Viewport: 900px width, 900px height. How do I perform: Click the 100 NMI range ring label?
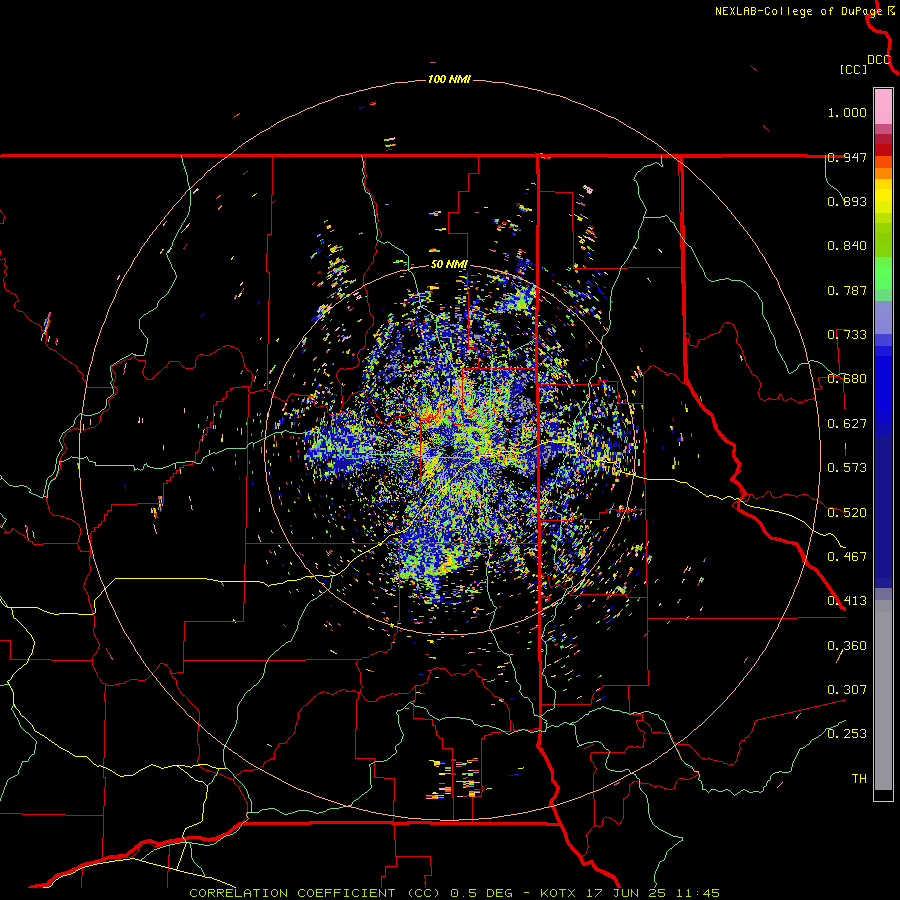point(449,79)
